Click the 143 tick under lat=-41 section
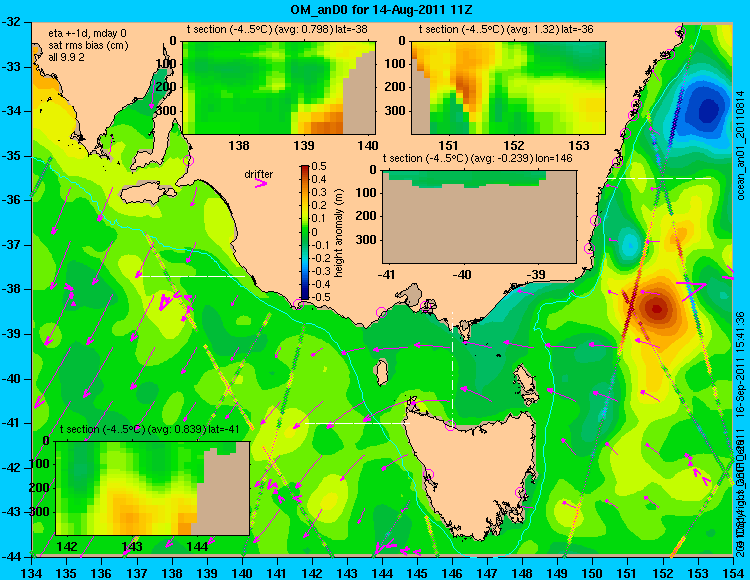The height and width of the screenshot is (580, 750). 132,546
